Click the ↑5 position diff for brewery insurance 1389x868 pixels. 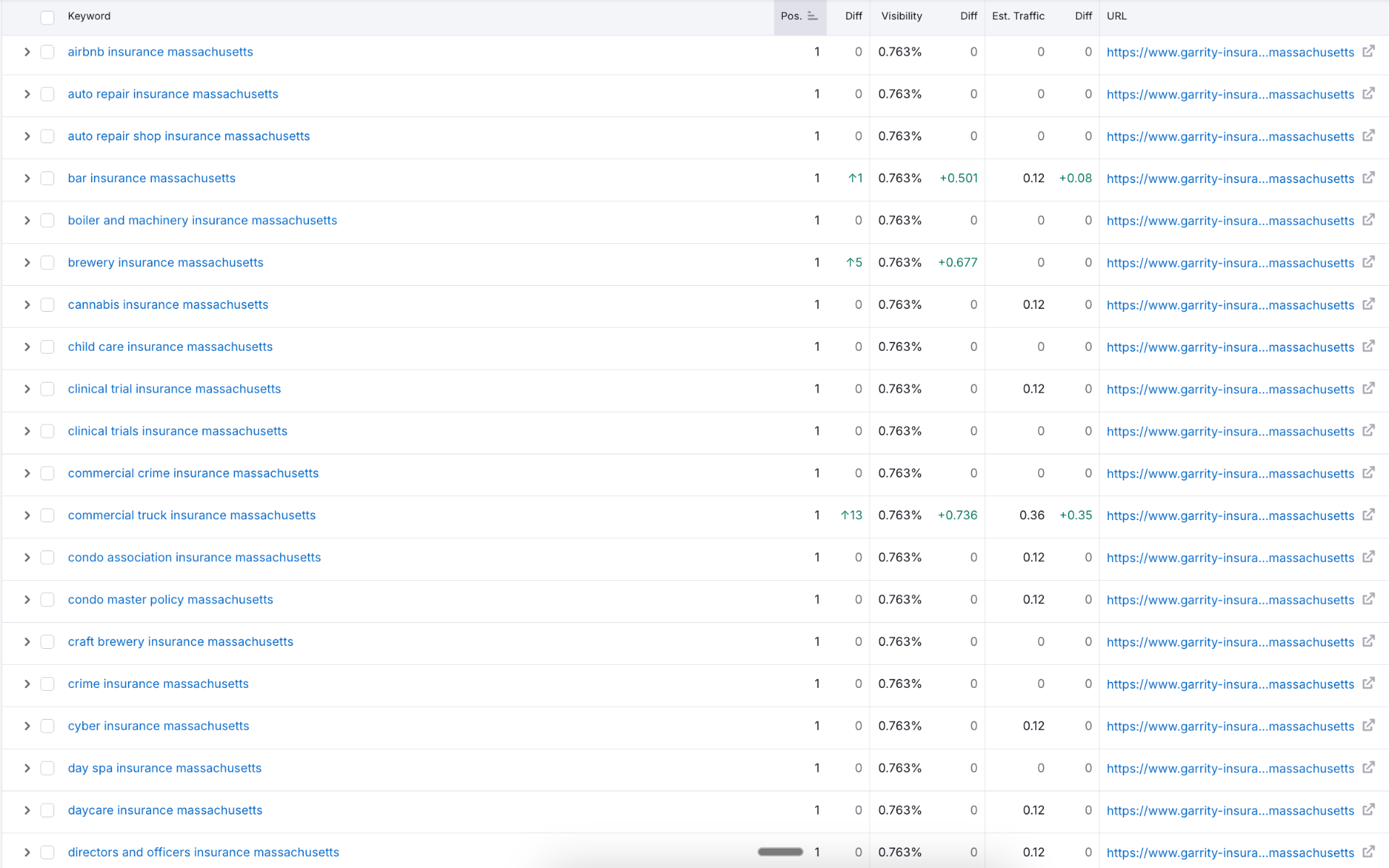pyautogui.click(x=854, y=263)
